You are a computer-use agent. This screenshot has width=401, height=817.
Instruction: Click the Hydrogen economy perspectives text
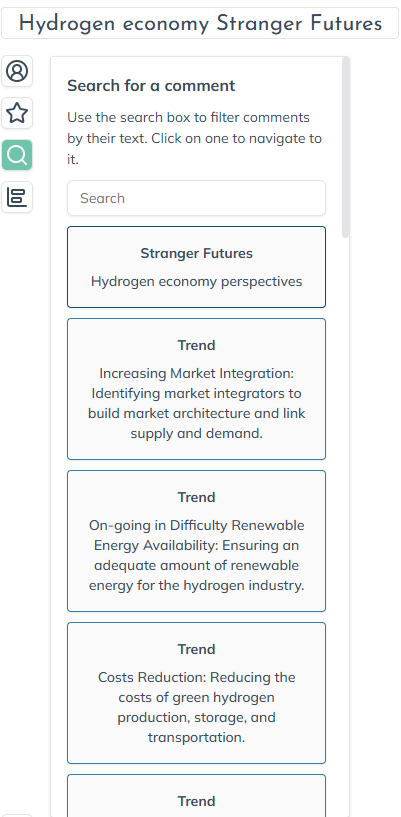pos(196,281)
